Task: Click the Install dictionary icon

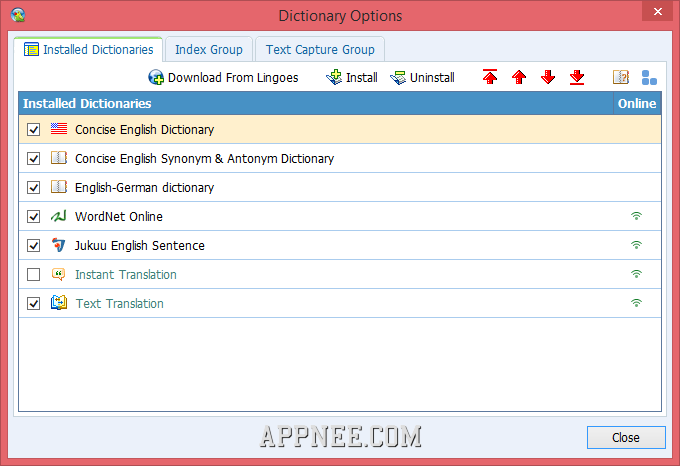Action: click(334, 78)
